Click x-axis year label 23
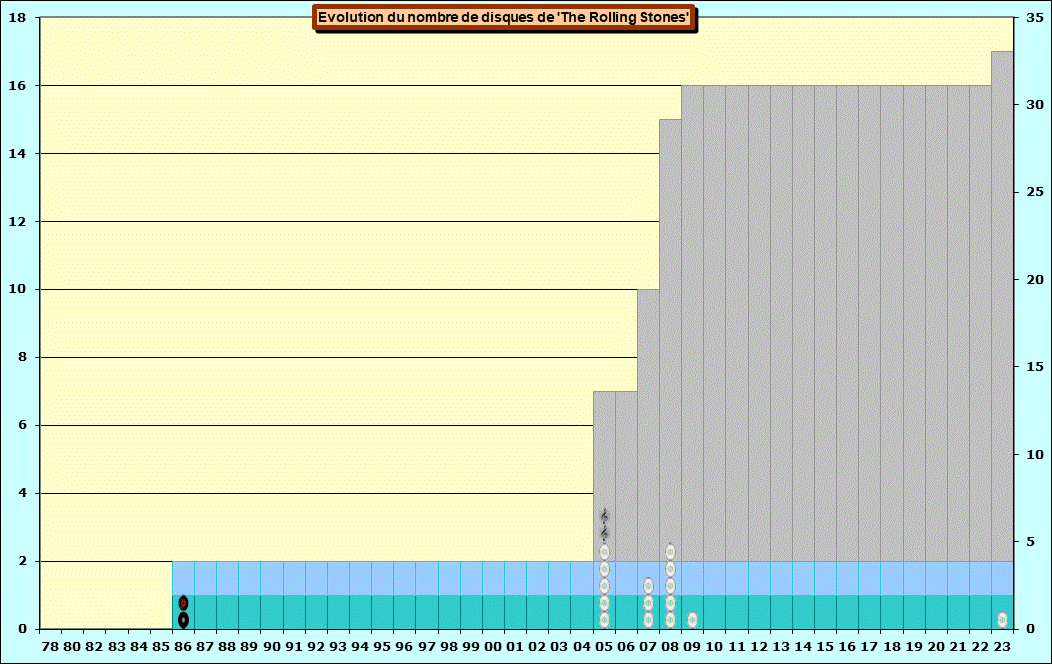 1002,647
